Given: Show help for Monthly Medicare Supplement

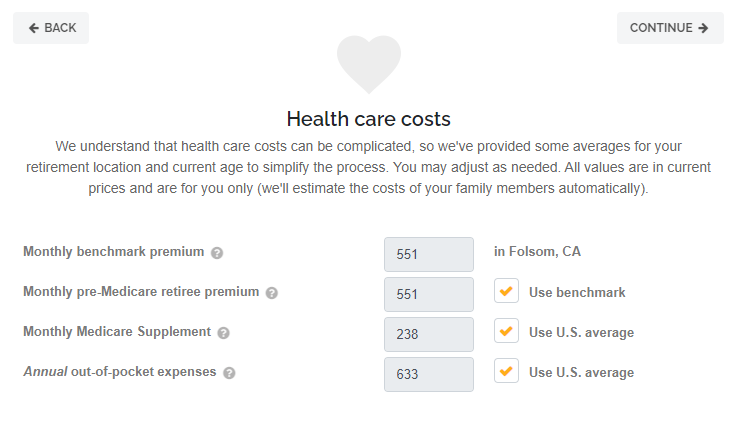Looking at the screenshot, I should [x=223, y=333].
